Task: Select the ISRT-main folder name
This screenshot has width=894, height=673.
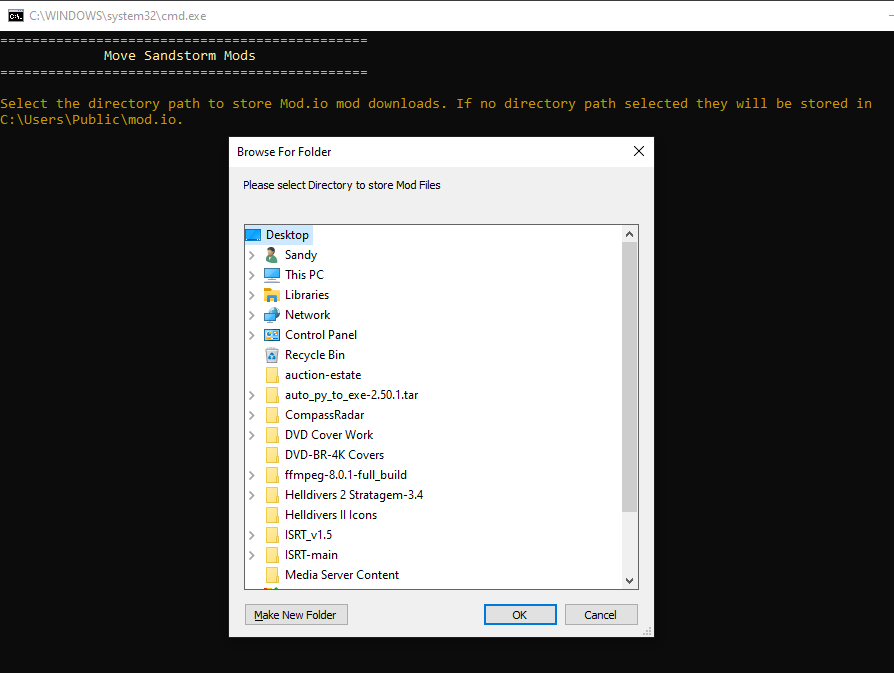Action: point(311,554)
